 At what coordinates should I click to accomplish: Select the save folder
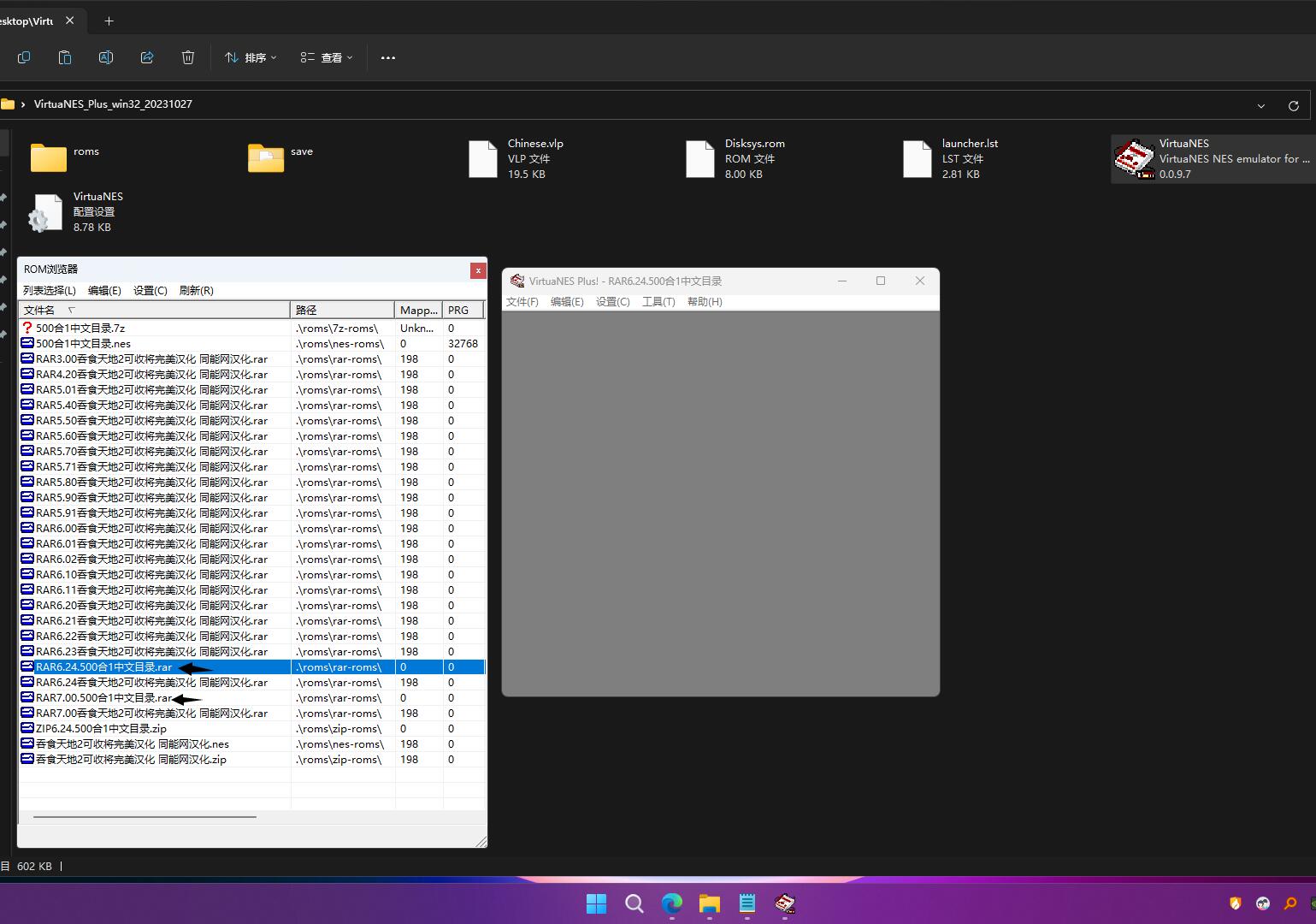pyautogui.click(x=280, y=158)
